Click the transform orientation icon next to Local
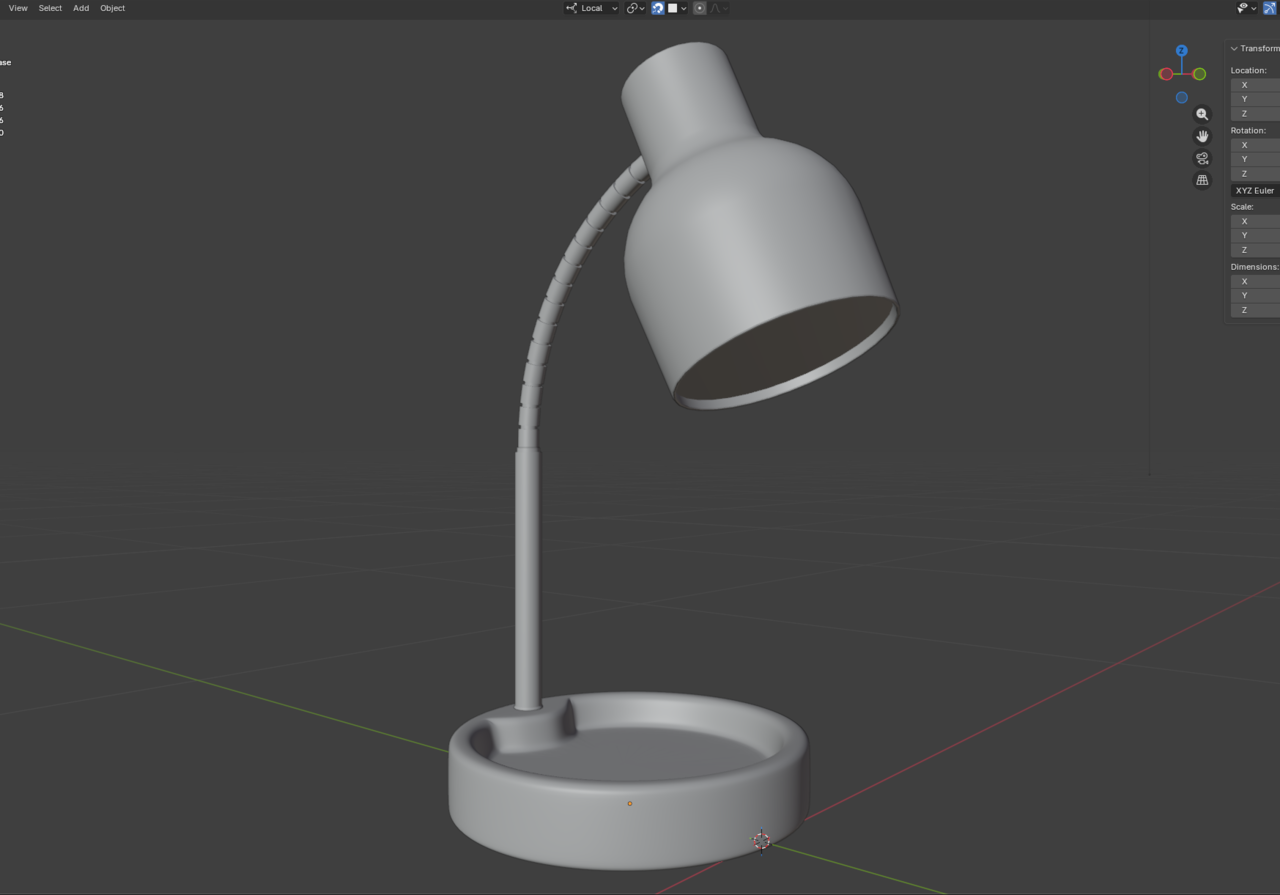Viewport: 1280px width, 895px height. 572,8
